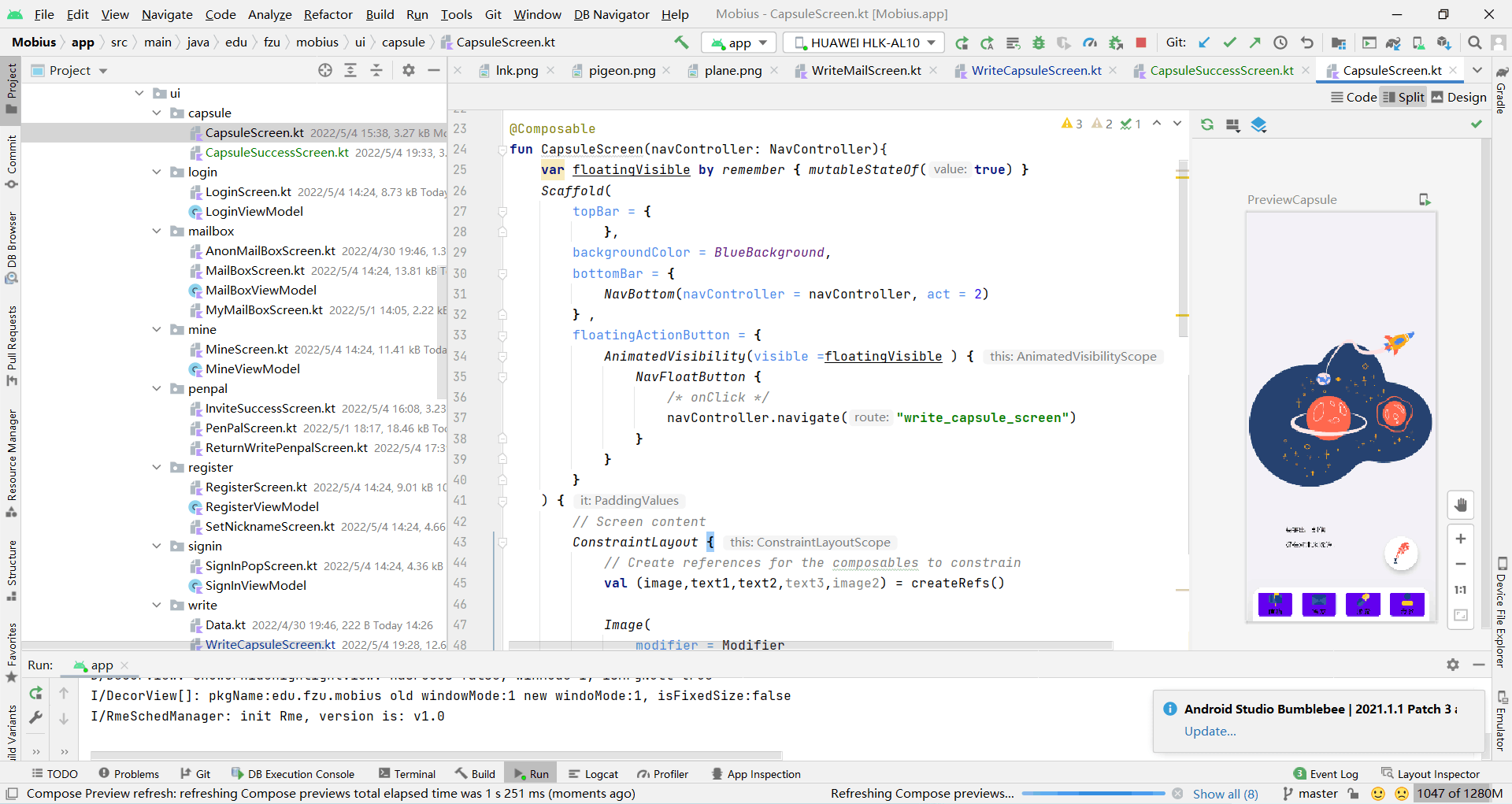Click the Git Push arrow icon
Viewport: 1512px width, 804px height.
1255,43
